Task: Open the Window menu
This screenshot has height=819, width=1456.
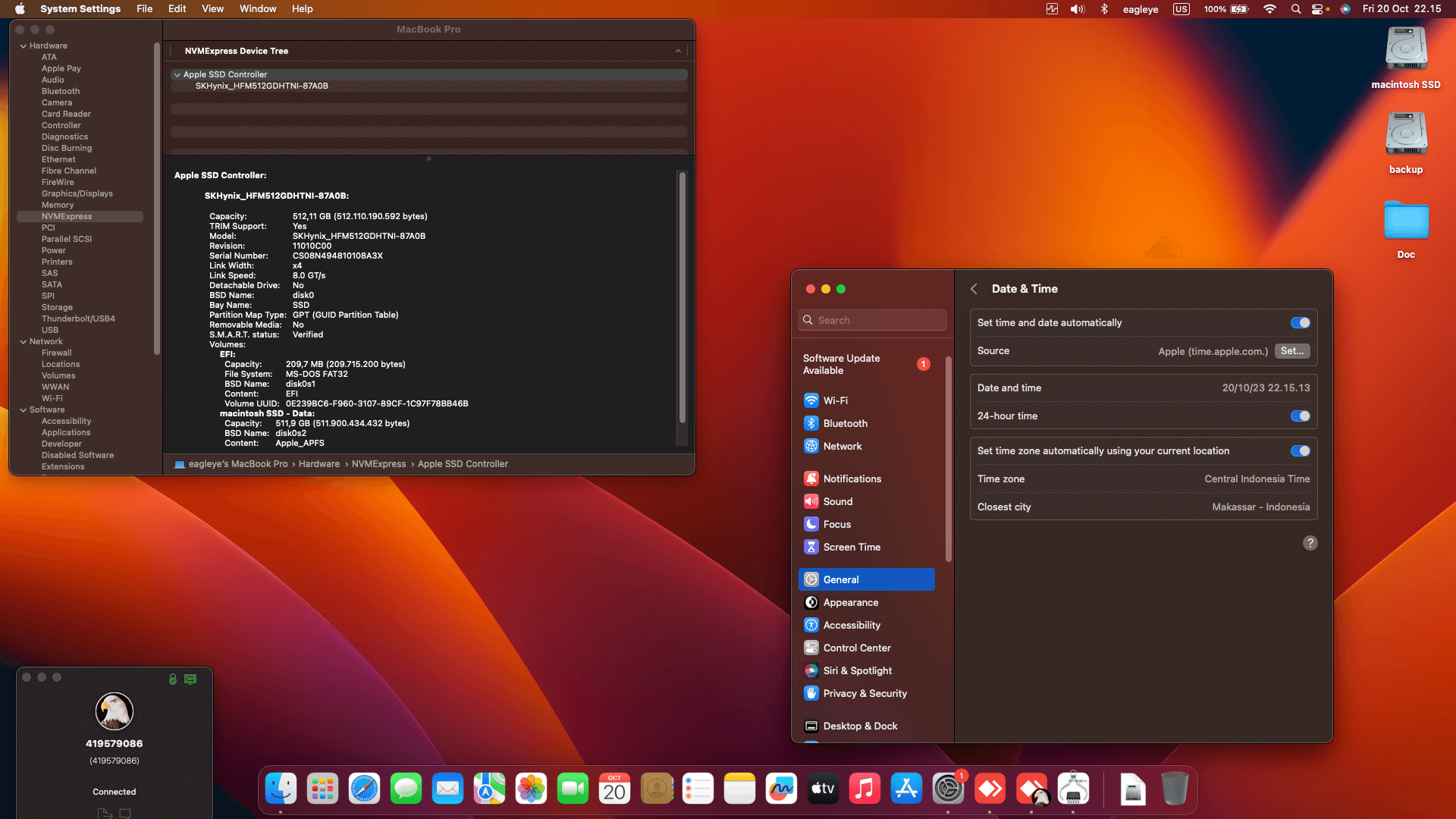Action: pos(257,8)
